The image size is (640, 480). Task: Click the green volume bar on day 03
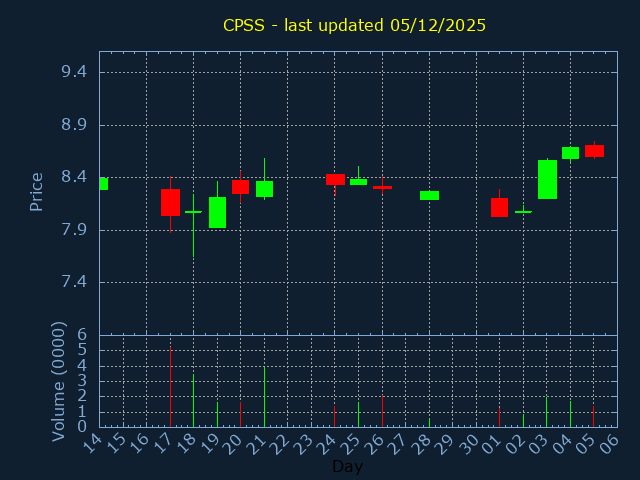[546, 412]
